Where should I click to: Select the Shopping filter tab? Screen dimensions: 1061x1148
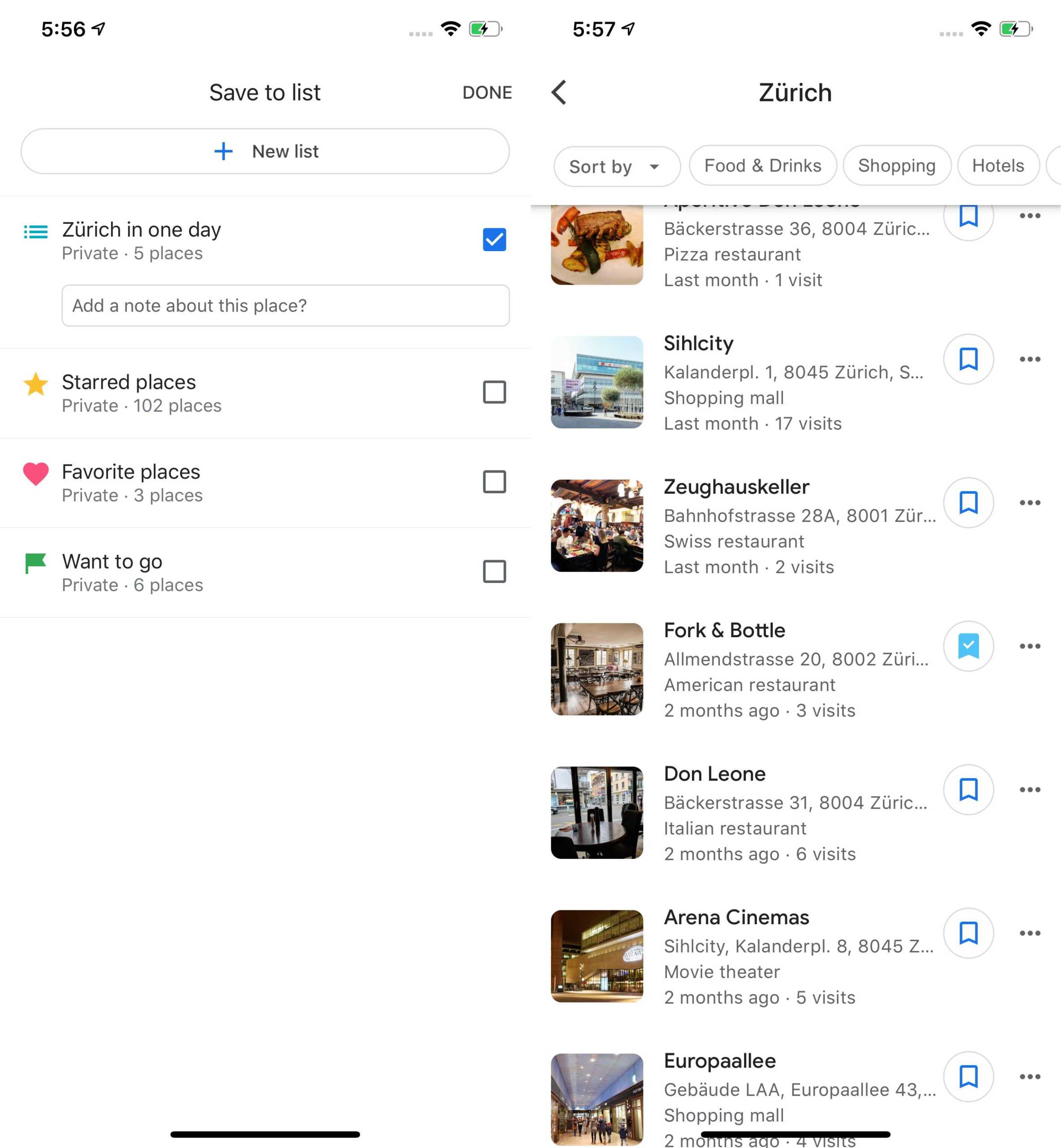coord(893,165)
